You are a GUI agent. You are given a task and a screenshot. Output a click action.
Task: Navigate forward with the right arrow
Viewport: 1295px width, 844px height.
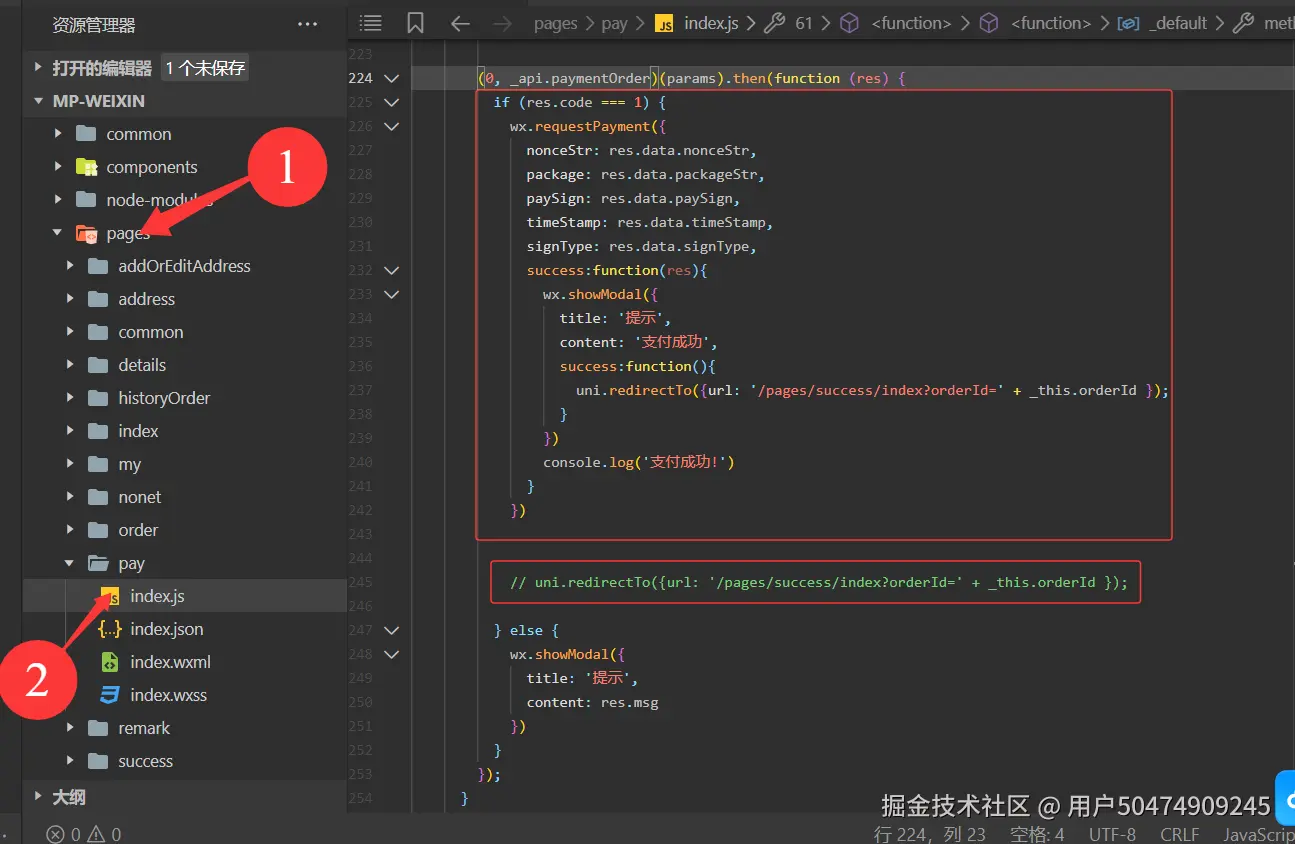[503, 23]
